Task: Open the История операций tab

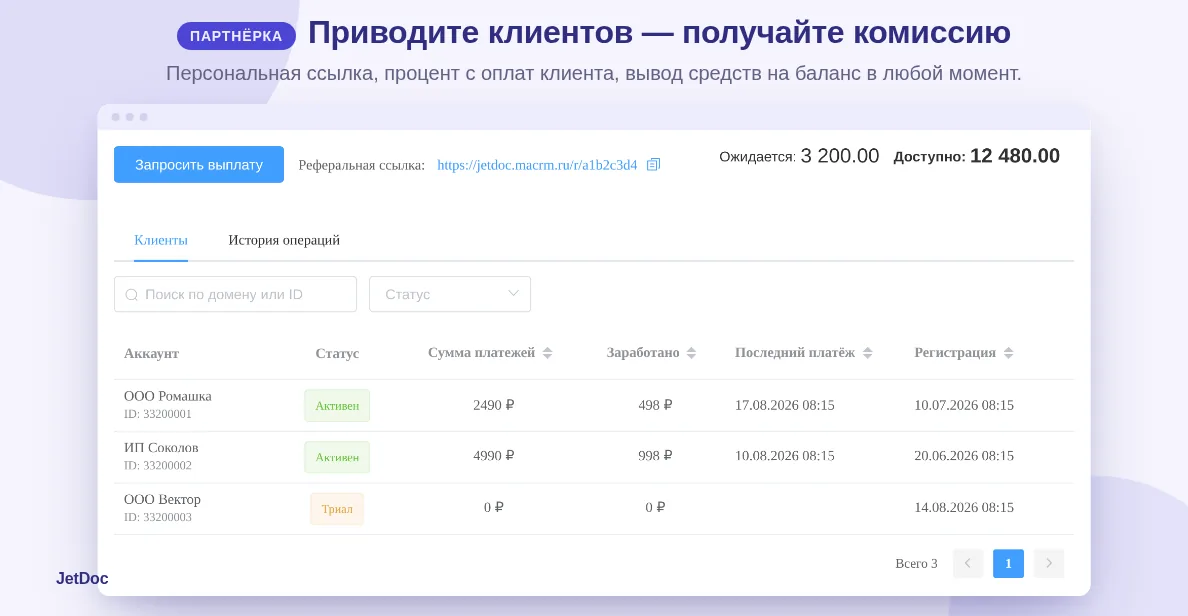Action: (284, 240)
